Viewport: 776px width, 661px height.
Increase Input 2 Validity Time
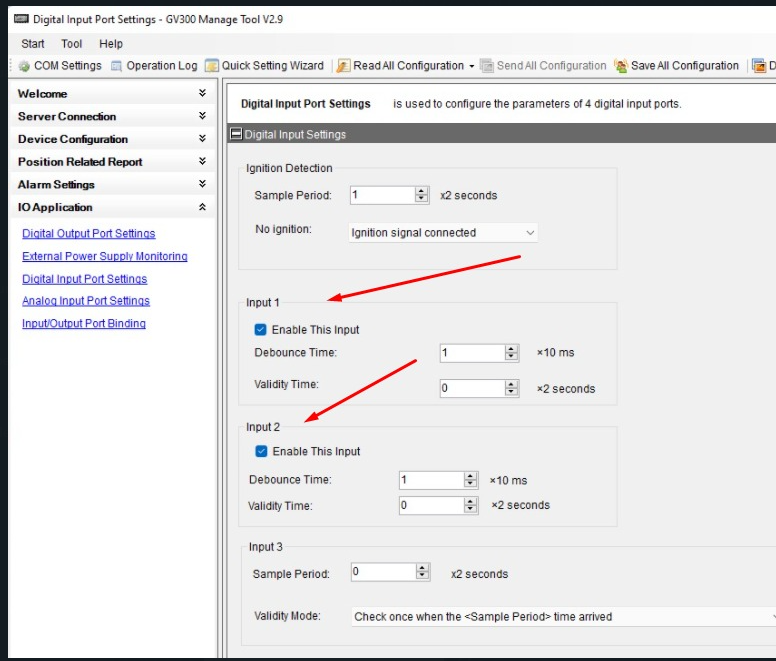tap(471, 501)
